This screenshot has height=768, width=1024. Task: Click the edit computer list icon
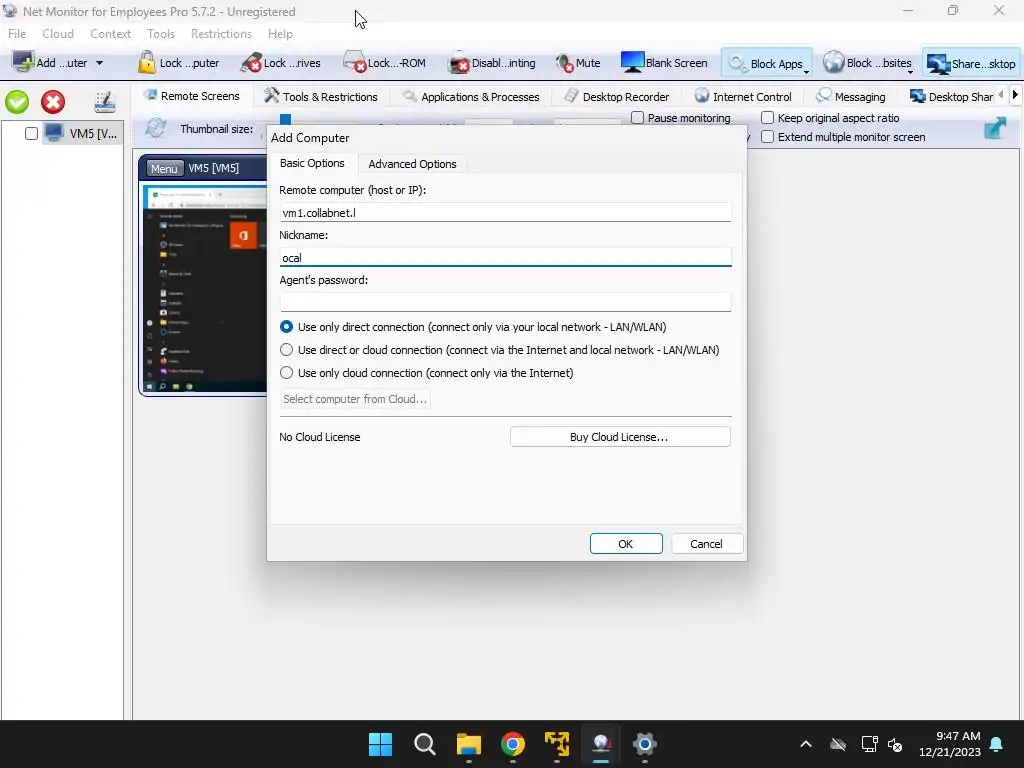click(x=104, y=102)
